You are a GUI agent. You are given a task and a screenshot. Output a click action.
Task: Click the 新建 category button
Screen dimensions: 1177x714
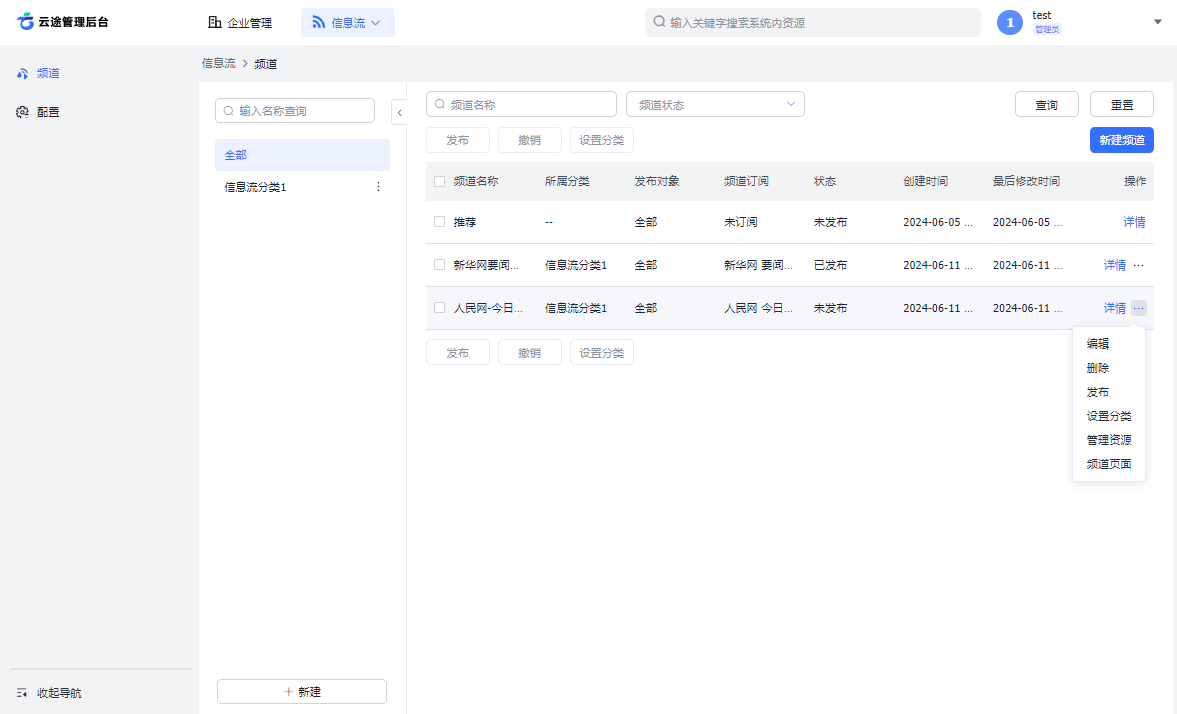point(302,691)
